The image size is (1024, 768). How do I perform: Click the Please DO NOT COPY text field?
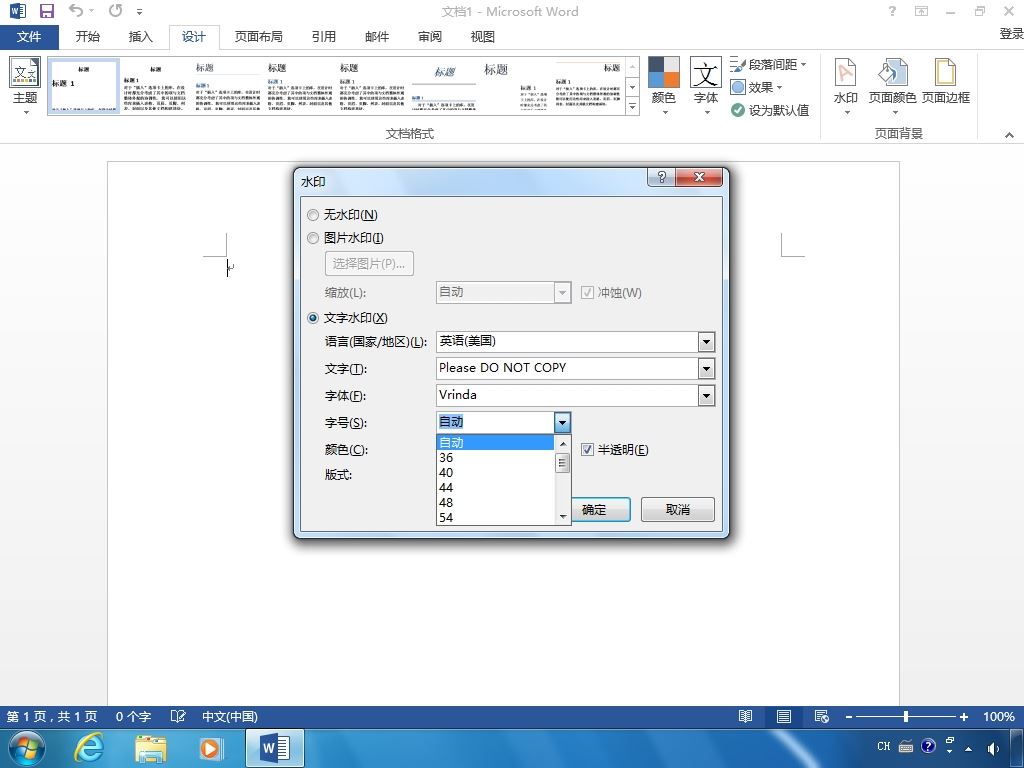click(x=567, y=368)
